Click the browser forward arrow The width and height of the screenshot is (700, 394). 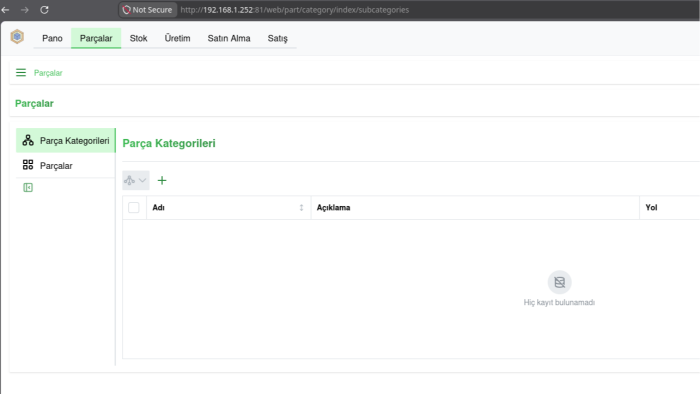coord(25,10)
